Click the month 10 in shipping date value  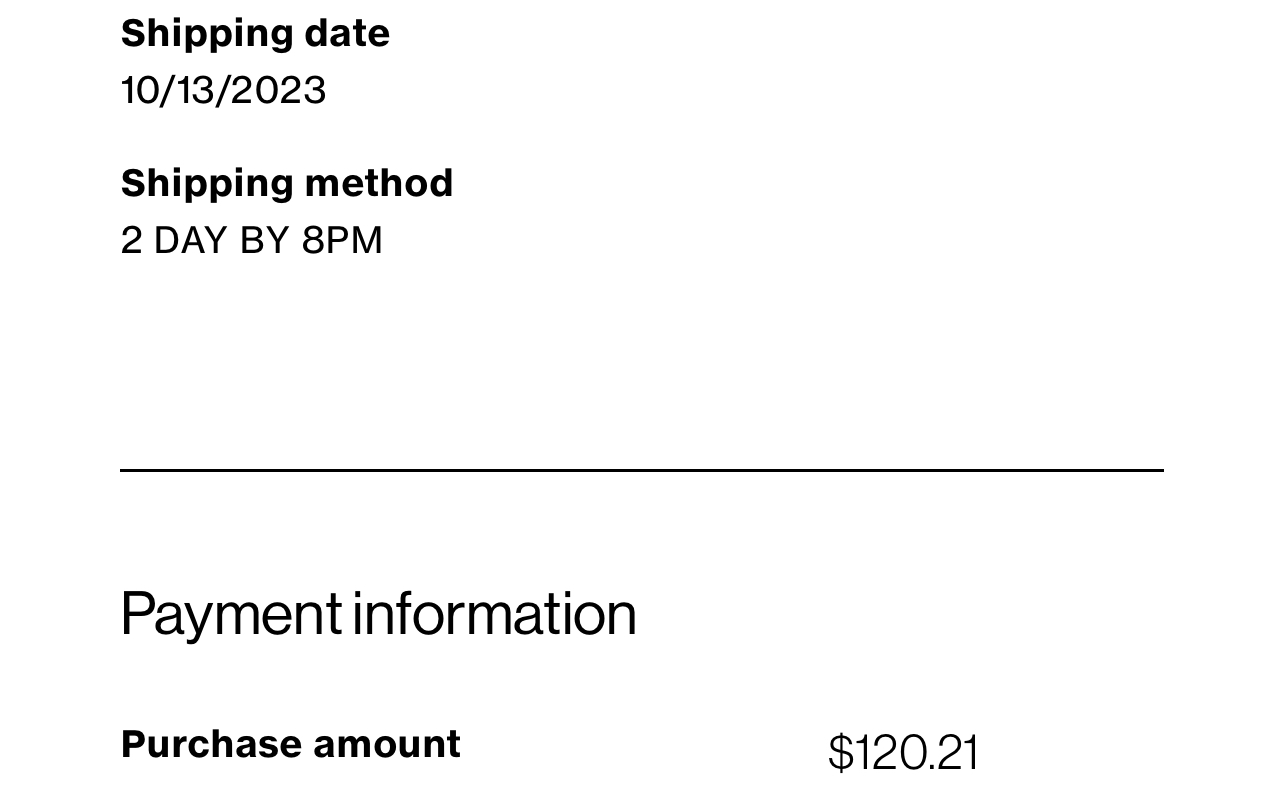point(140,90)
